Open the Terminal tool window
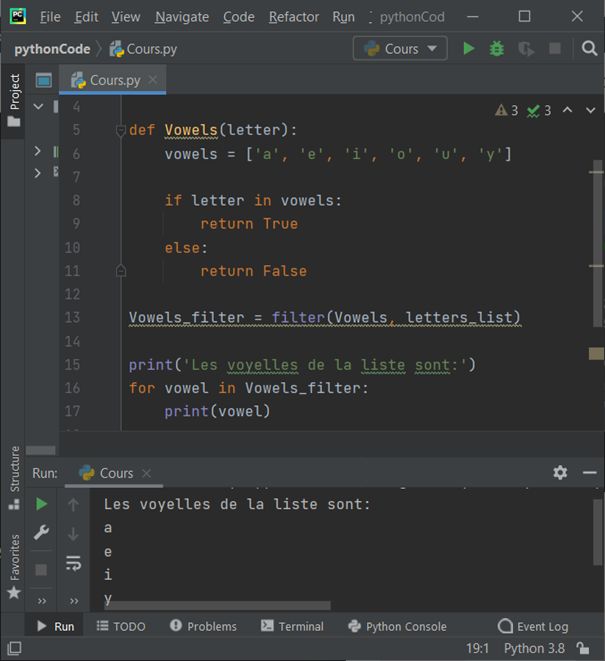 292,626
